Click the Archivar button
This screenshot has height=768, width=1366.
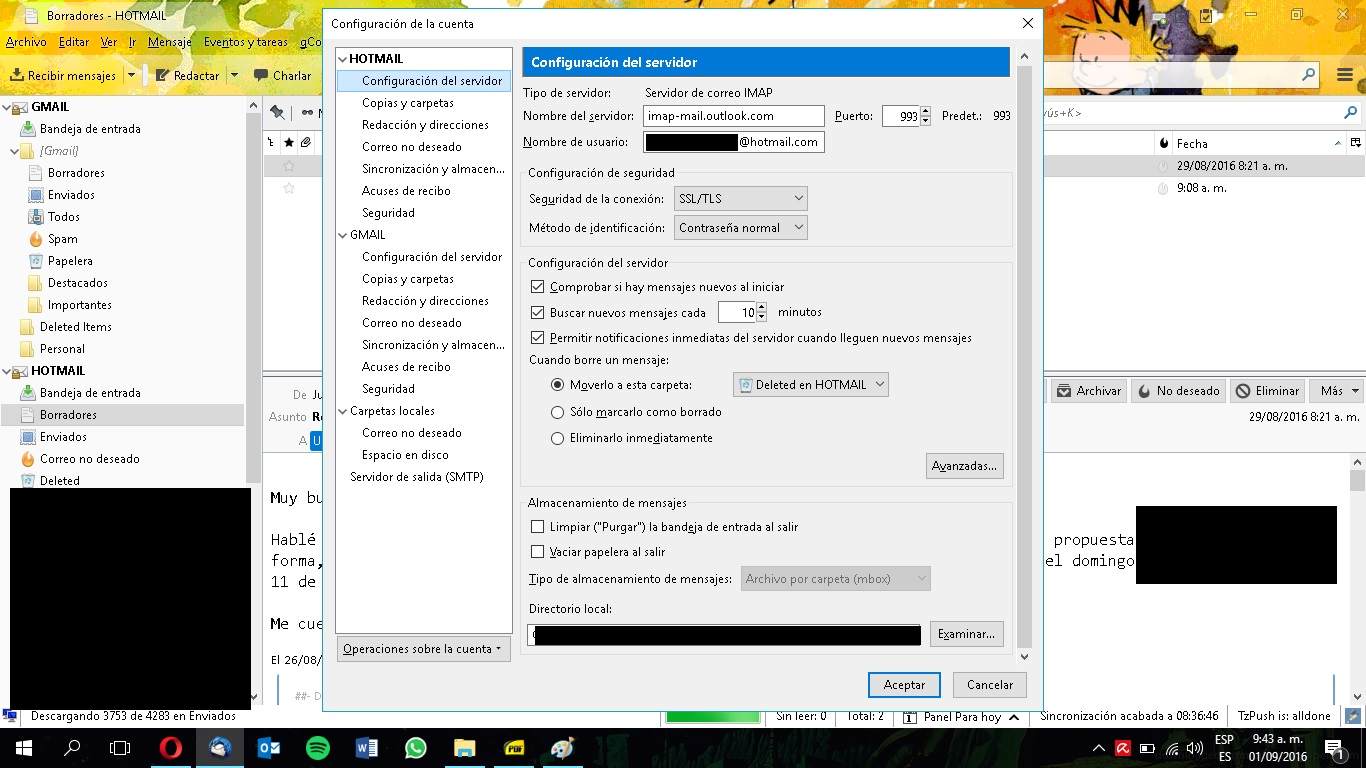[1090, 391]
